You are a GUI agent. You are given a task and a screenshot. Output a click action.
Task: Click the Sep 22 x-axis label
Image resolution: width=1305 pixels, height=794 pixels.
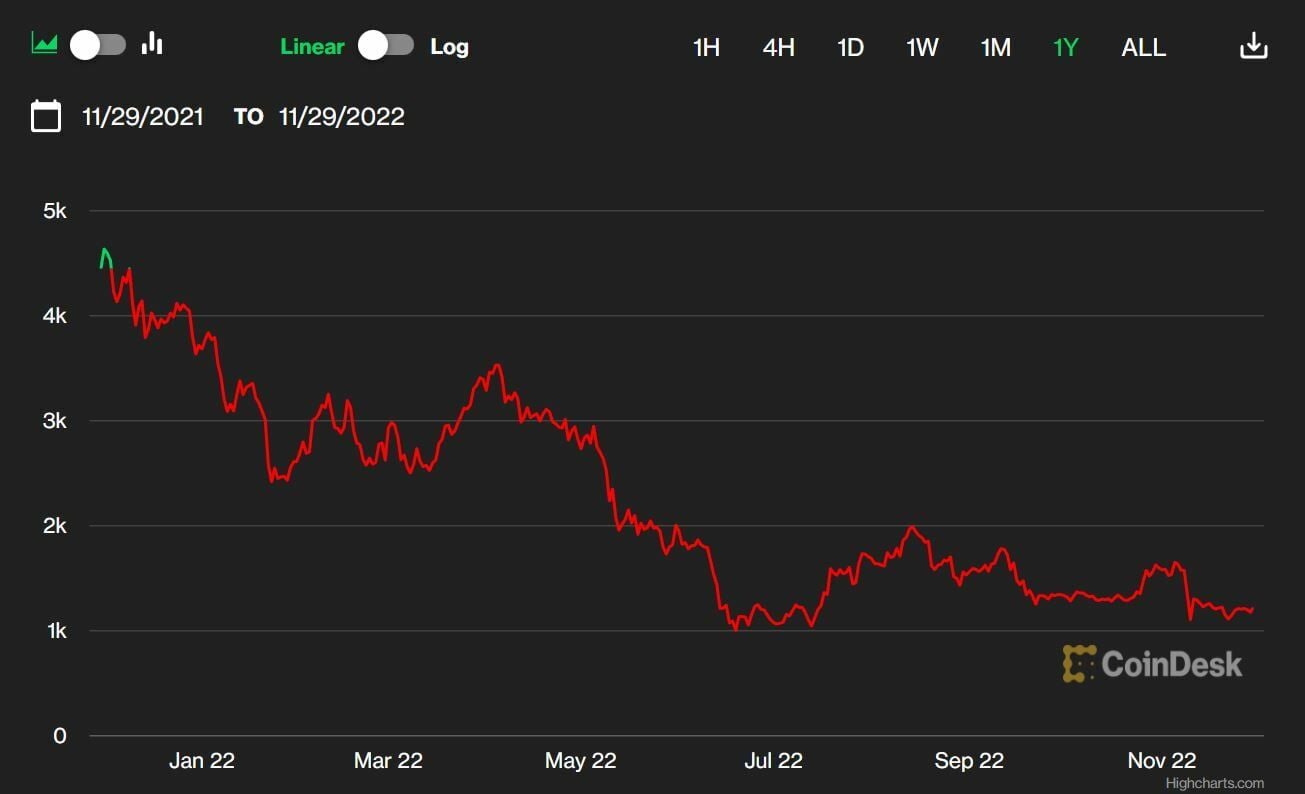(x=969, y=761)
